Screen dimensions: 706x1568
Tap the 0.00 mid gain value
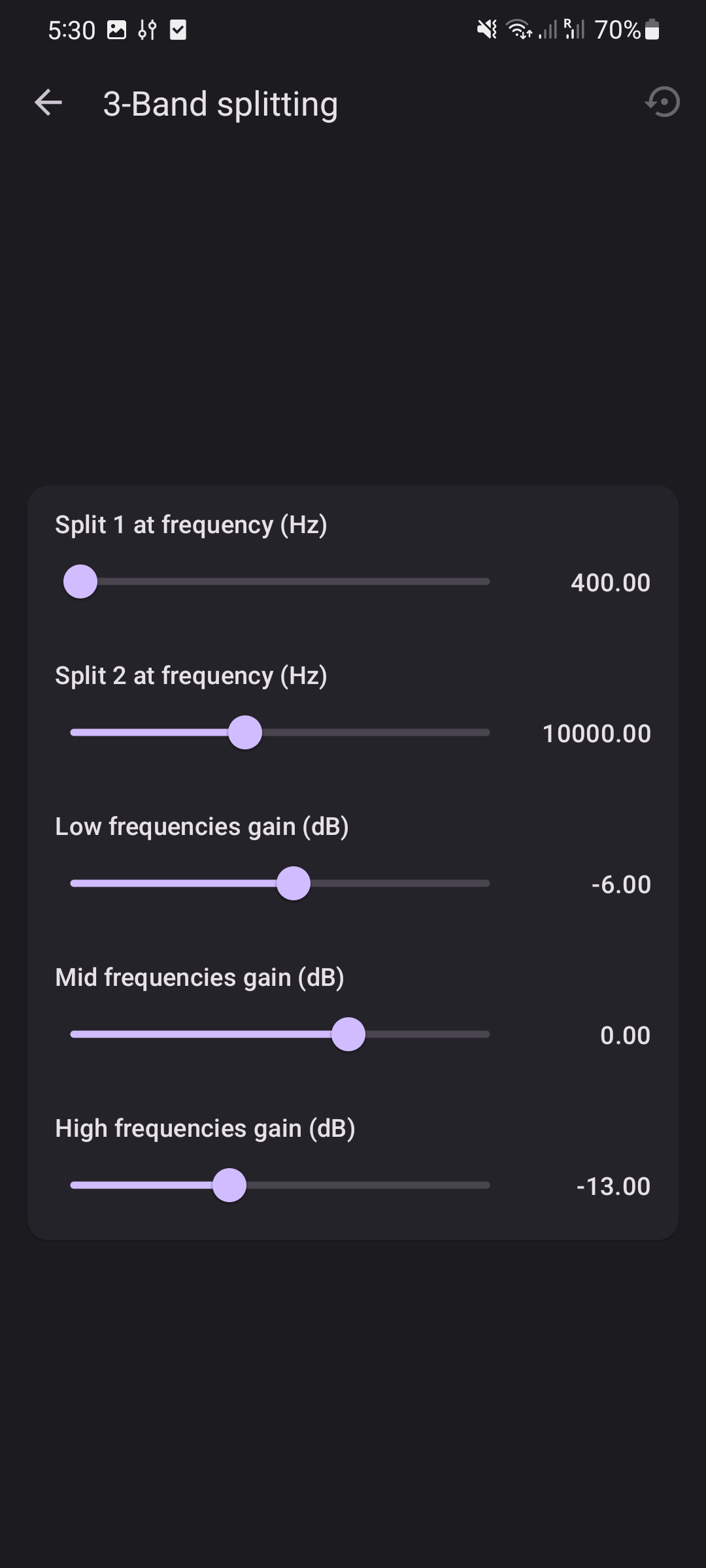(625, 1036)
